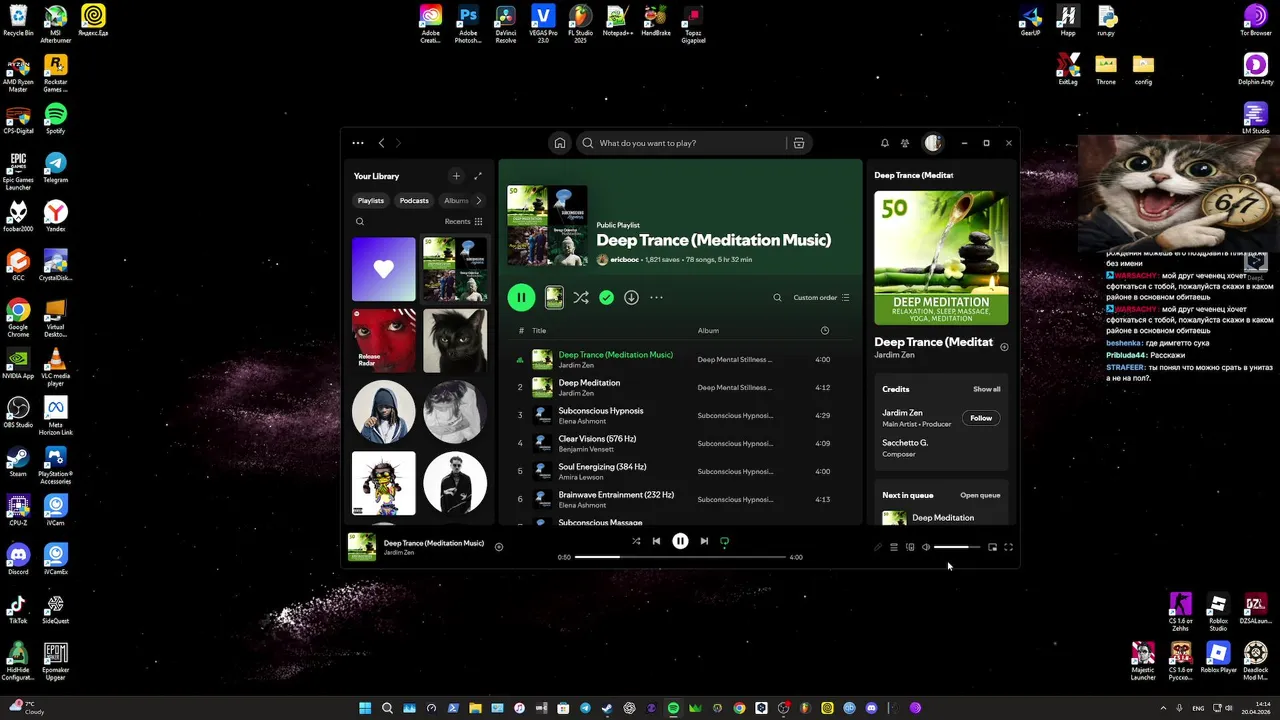The width and height of the screenshot is (1280, 720).
Task: Click Show all in Credits section
Action: 987,389
